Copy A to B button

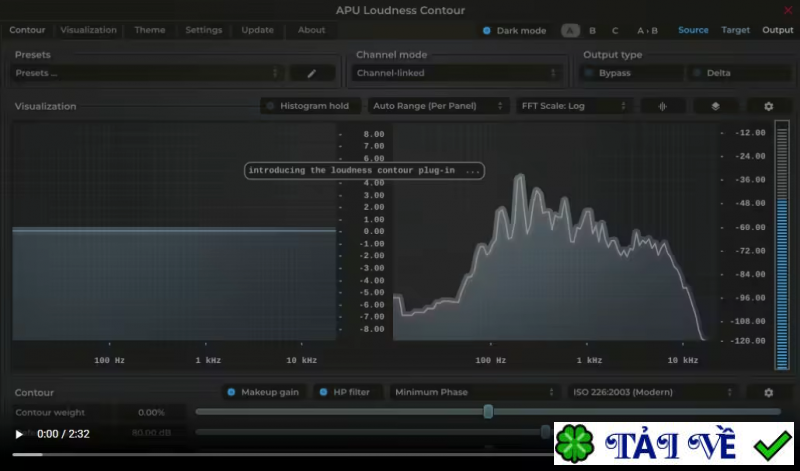click(x=647, y=31)
